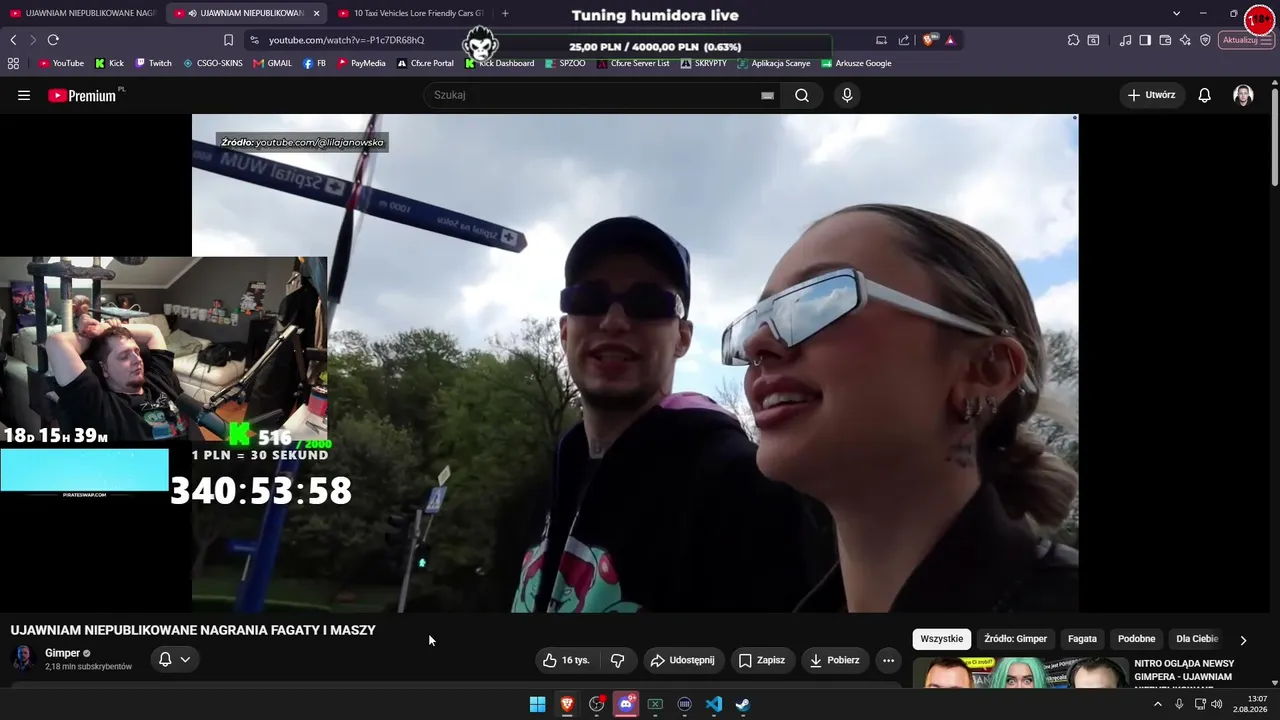Go to YouTube Premium home logo
Screen dimensions: 1280x720
[84, 95]
